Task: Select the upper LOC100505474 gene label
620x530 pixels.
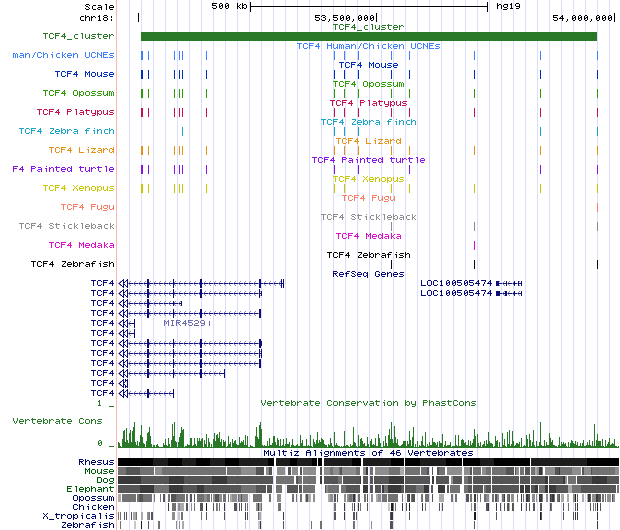Action: (x=456, y=284)
